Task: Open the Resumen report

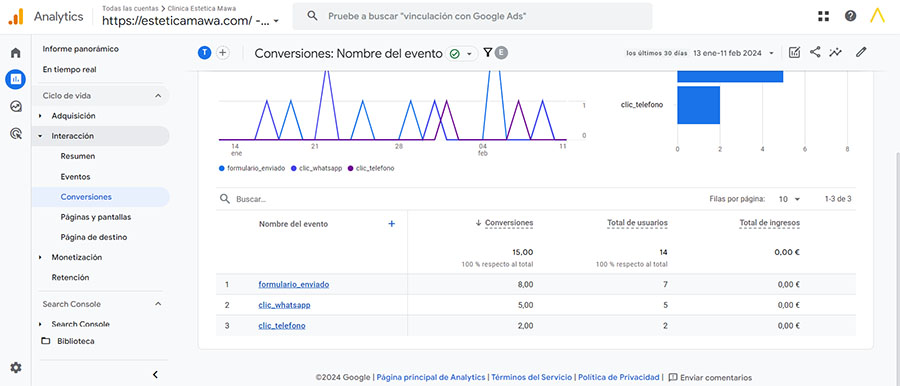Action: [x=77, y=156]
